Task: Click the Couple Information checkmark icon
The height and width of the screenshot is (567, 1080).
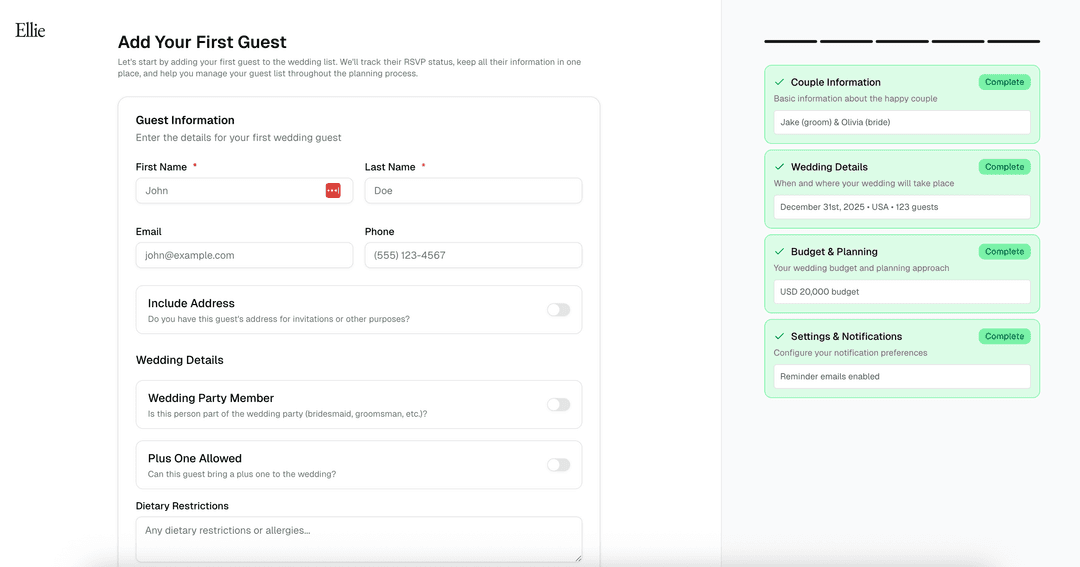Action: [x=779, y=83]
